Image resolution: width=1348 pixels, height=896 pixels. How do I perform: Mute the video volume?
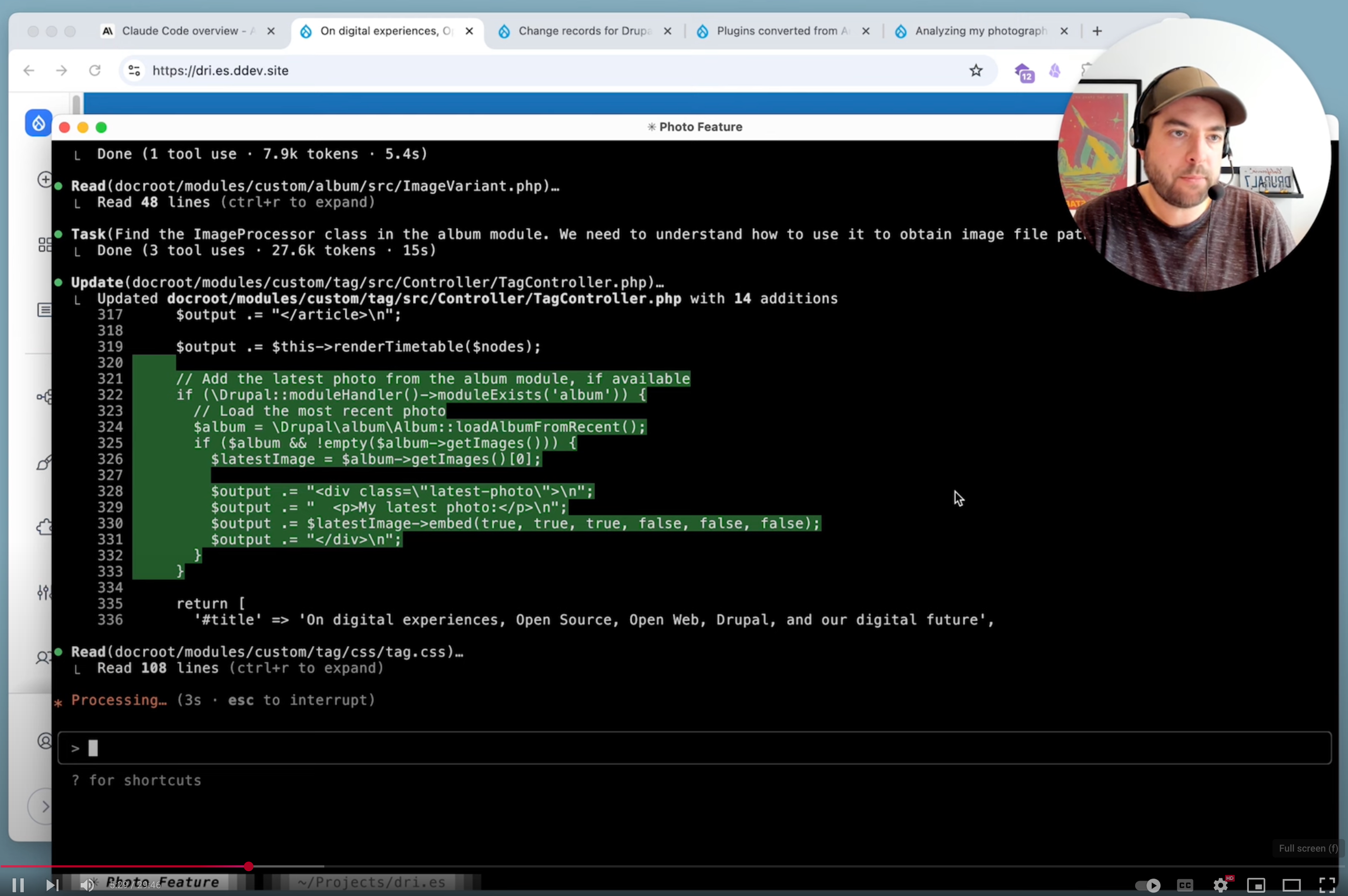pyautogui.click(x=87, y=885)
